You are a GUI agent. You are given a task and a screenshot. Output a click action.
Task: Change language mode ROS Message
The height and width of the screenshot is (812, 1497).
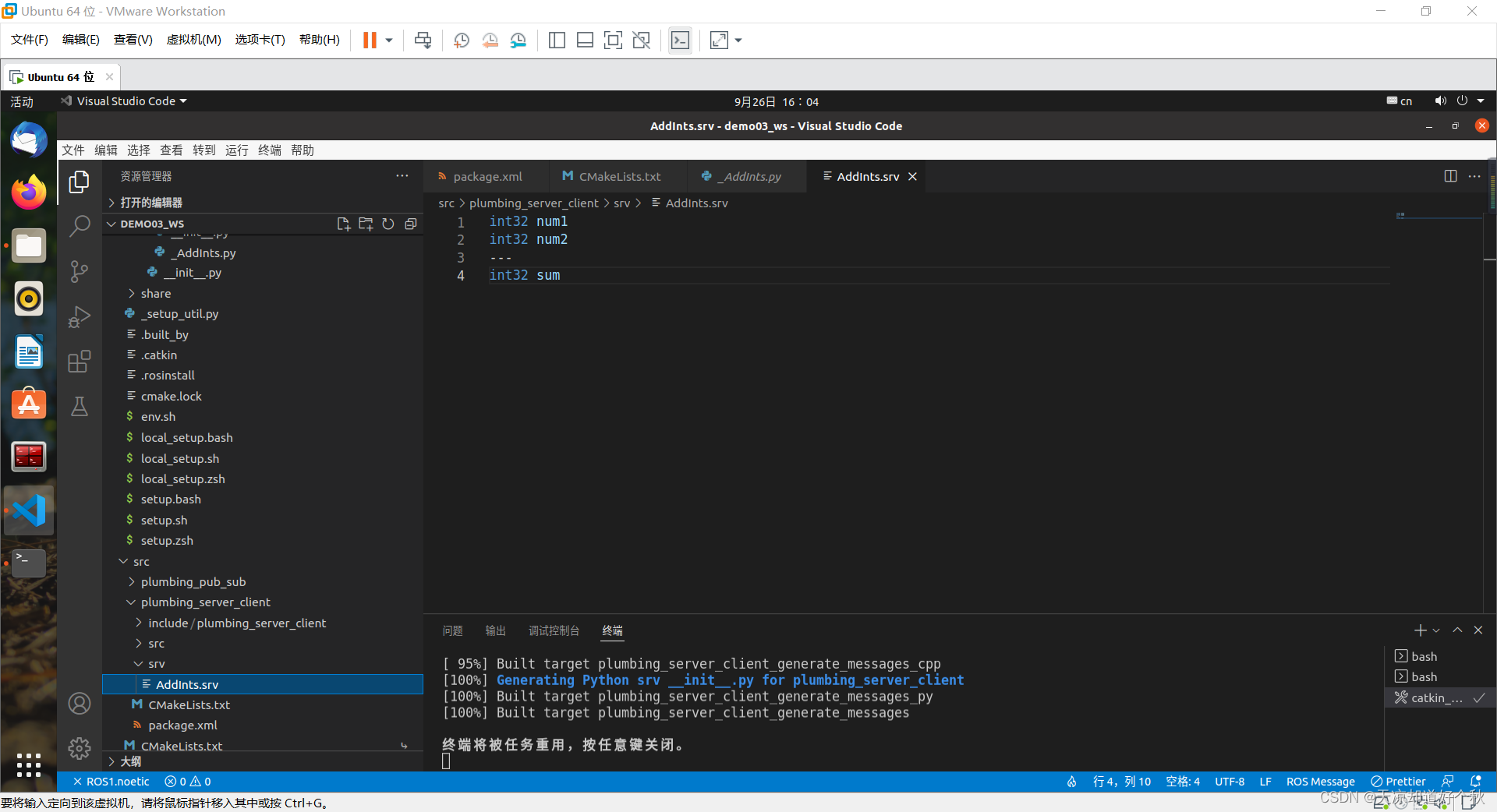coord(1320,782)
